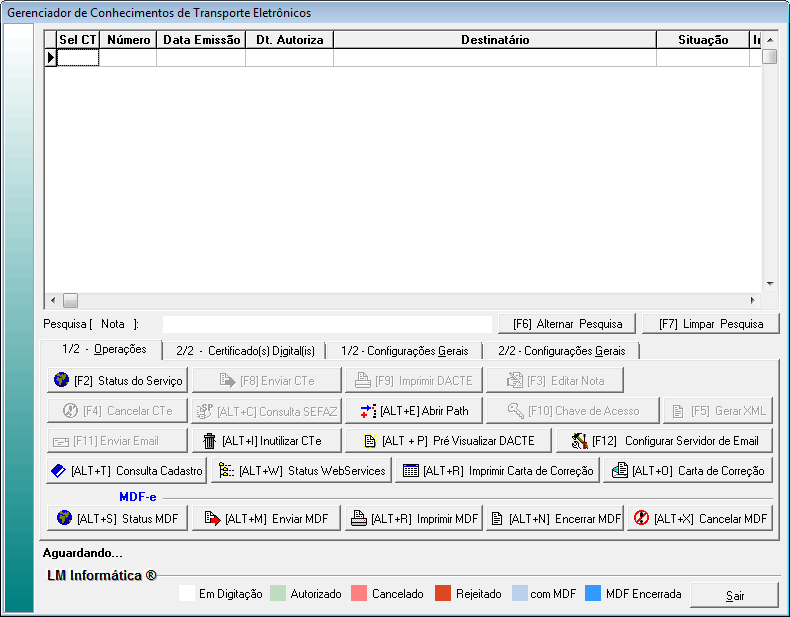790x617 pixels.
Task: Click the grid's horizontal scrollbar right arrow
Action: click(753, 300)
